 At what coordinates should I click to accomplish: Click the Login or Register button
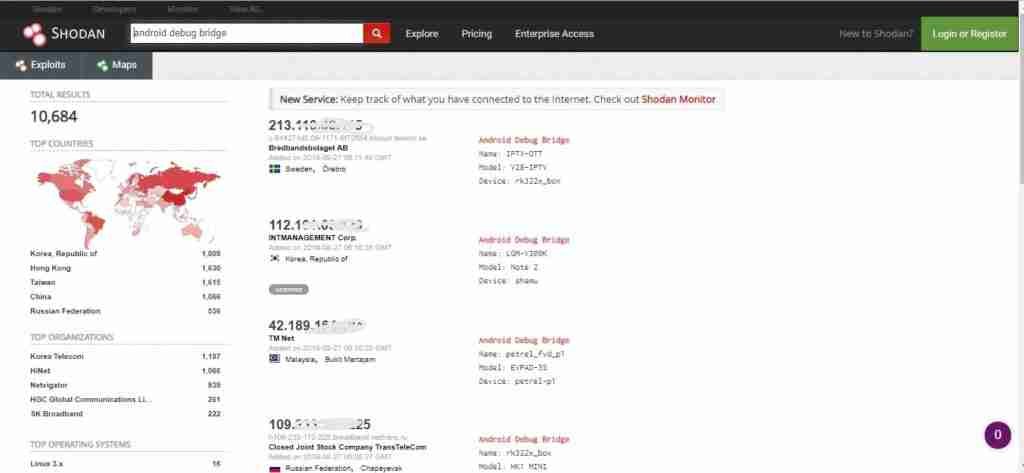point(969,34)
